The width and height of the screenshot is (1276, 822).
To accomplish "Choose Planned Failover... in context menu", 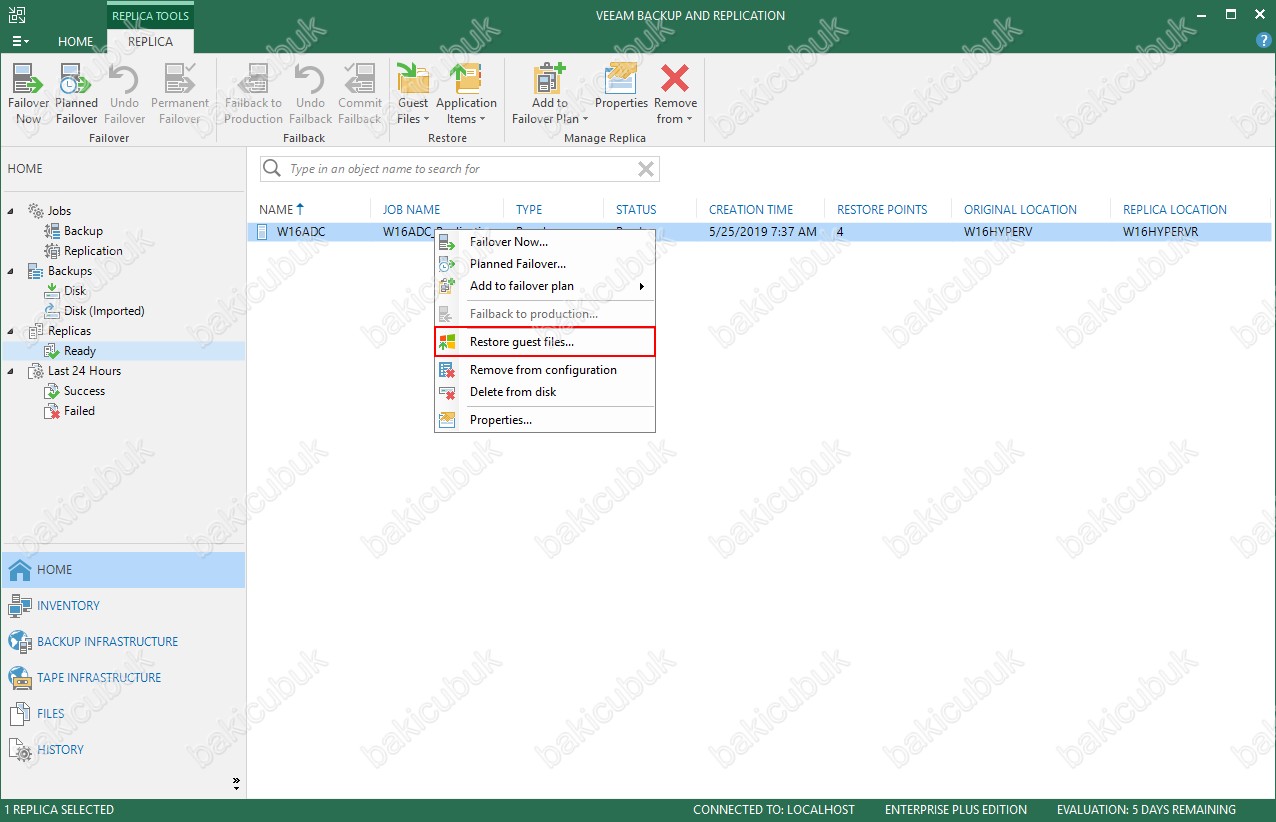I will (x=545, y=264).
